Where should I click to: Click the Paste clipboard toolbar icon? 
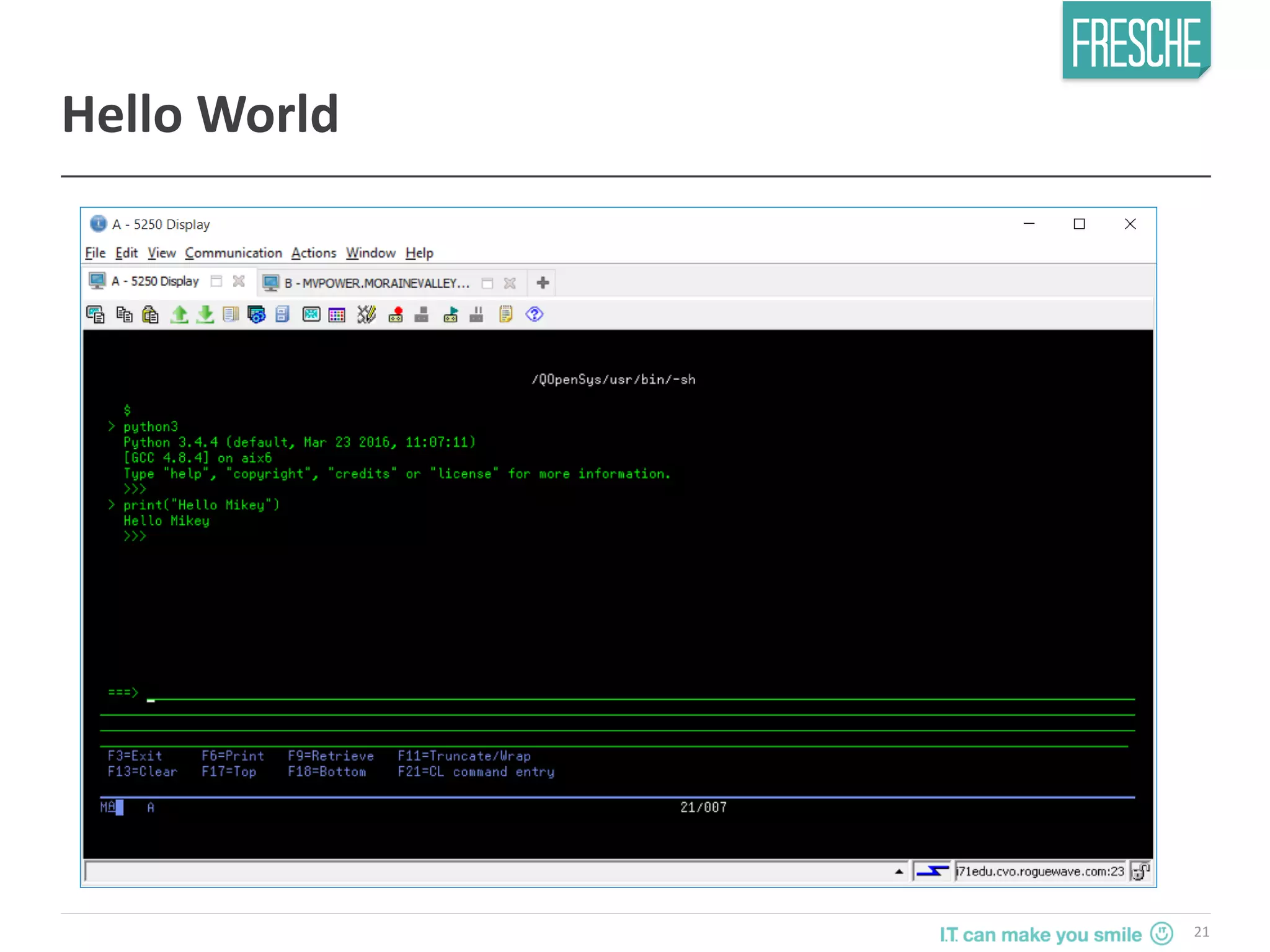[151, 315]
